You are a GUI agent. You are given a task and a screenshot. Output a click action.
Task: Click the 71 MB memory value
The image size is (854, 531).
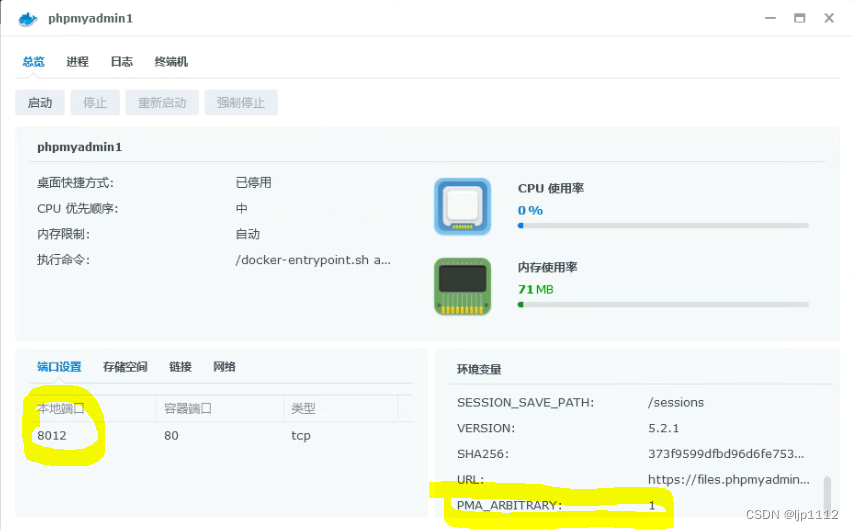(535, 289)
